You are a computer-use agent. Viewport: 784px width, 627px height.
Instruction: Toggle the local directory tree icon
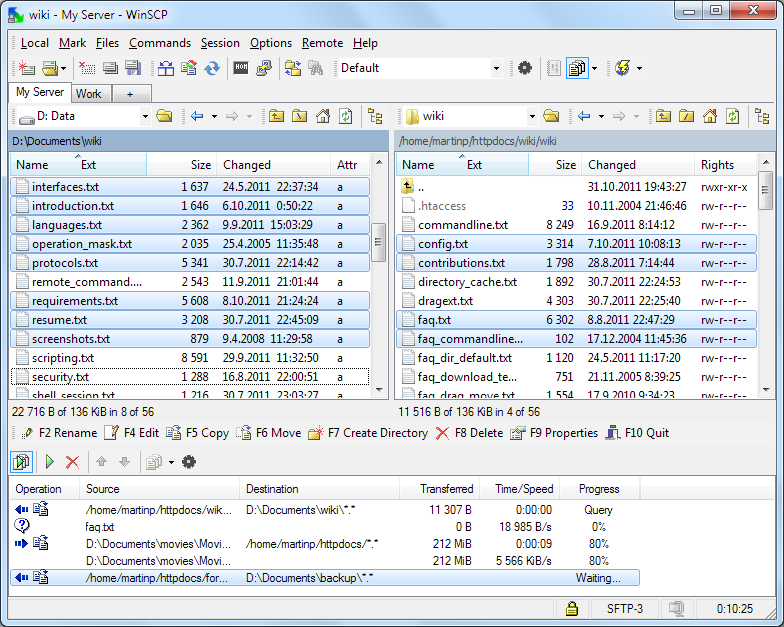coord(376,117)
